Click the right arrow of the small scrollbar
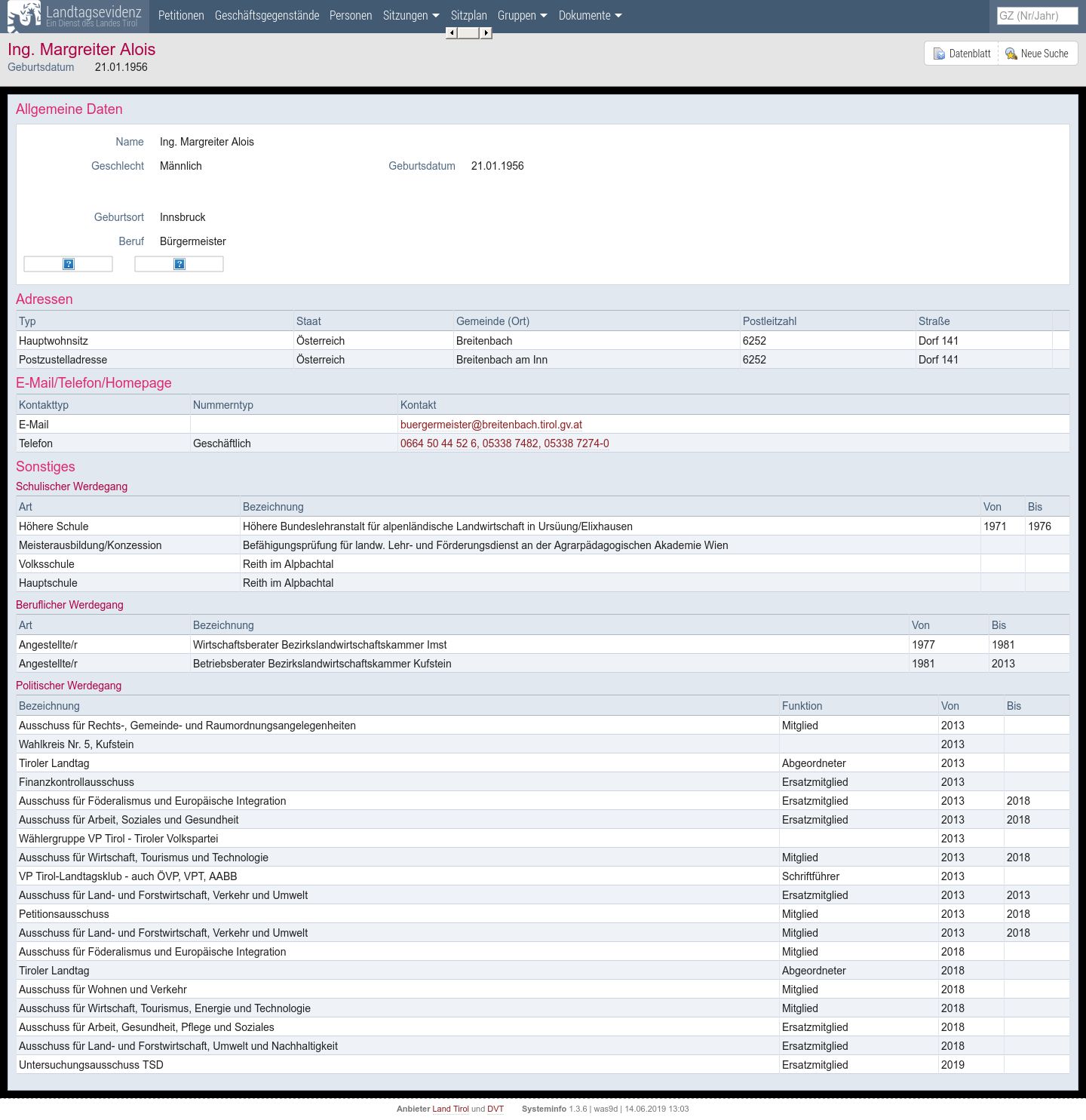This screenshot has width=1086, height=1120. (486, 32)
